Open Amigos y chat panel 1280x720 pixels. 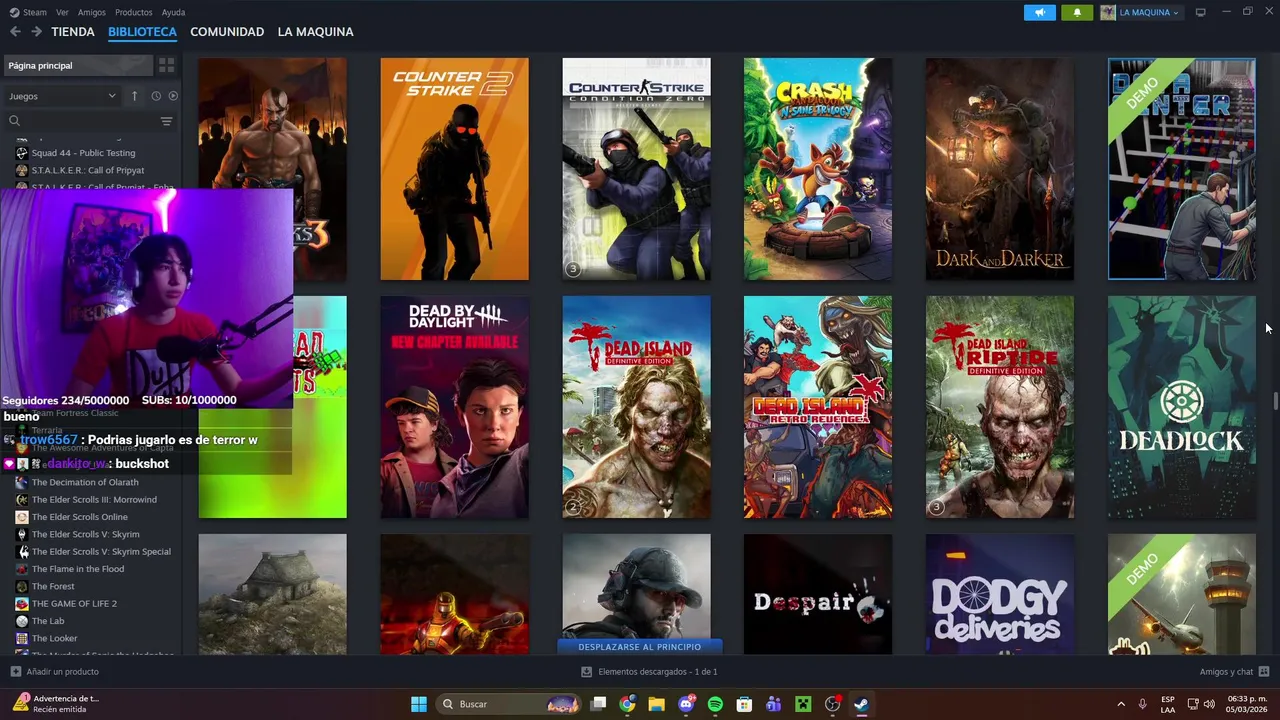1234,672
